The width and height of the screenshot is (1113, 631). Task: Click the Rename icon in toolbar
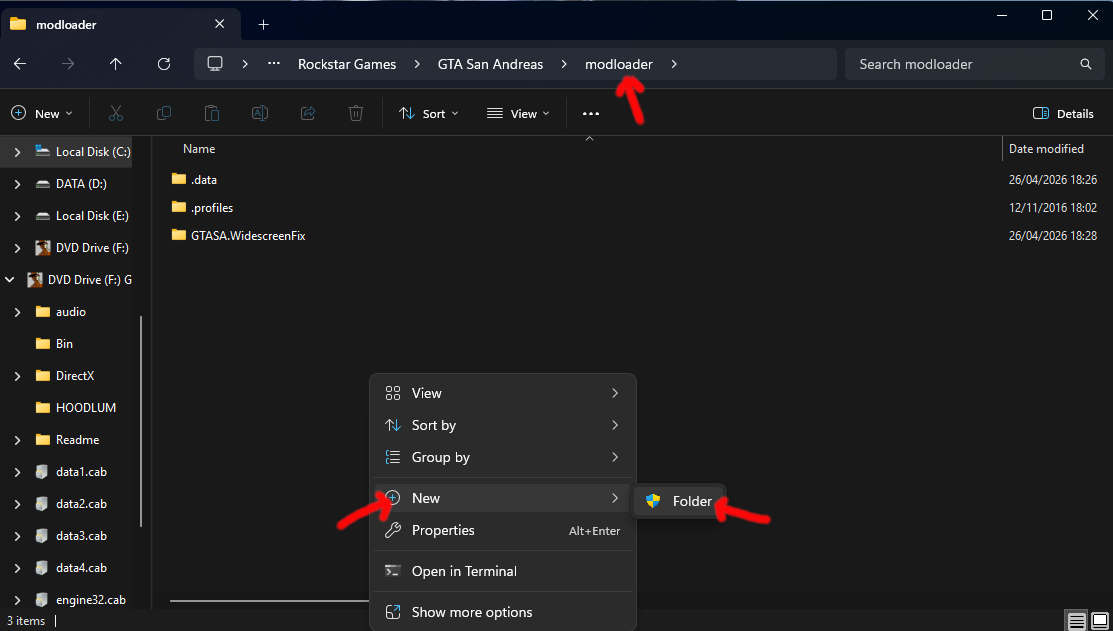point(260,114)
